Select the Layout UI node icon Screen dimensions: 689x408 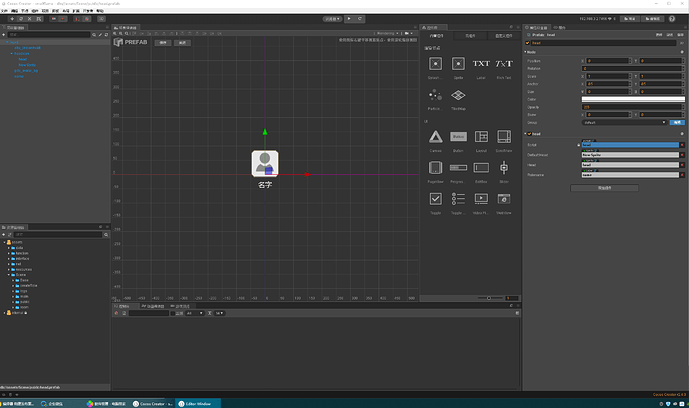(481, 137)
